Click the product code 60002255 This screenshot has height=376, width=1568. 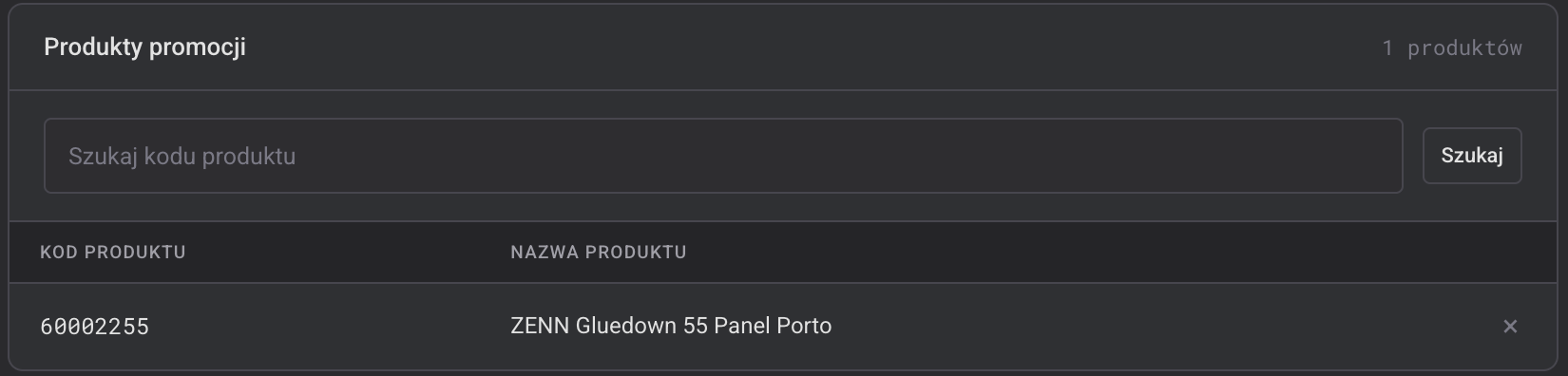(x=95, y=327)
